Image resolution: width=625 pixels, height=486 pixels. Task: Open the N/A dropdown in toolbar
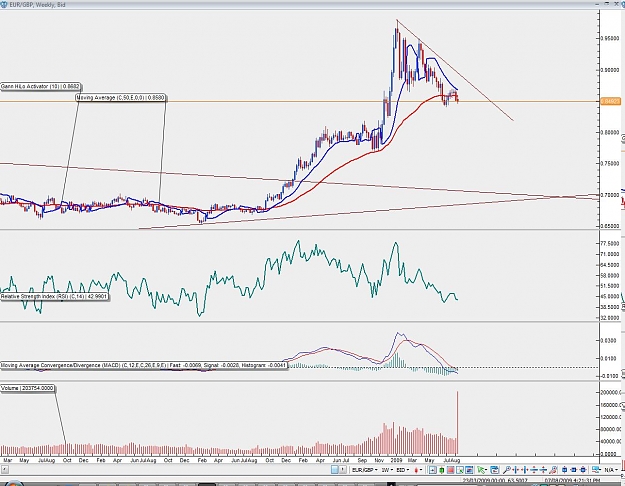[x=611, y=470]
